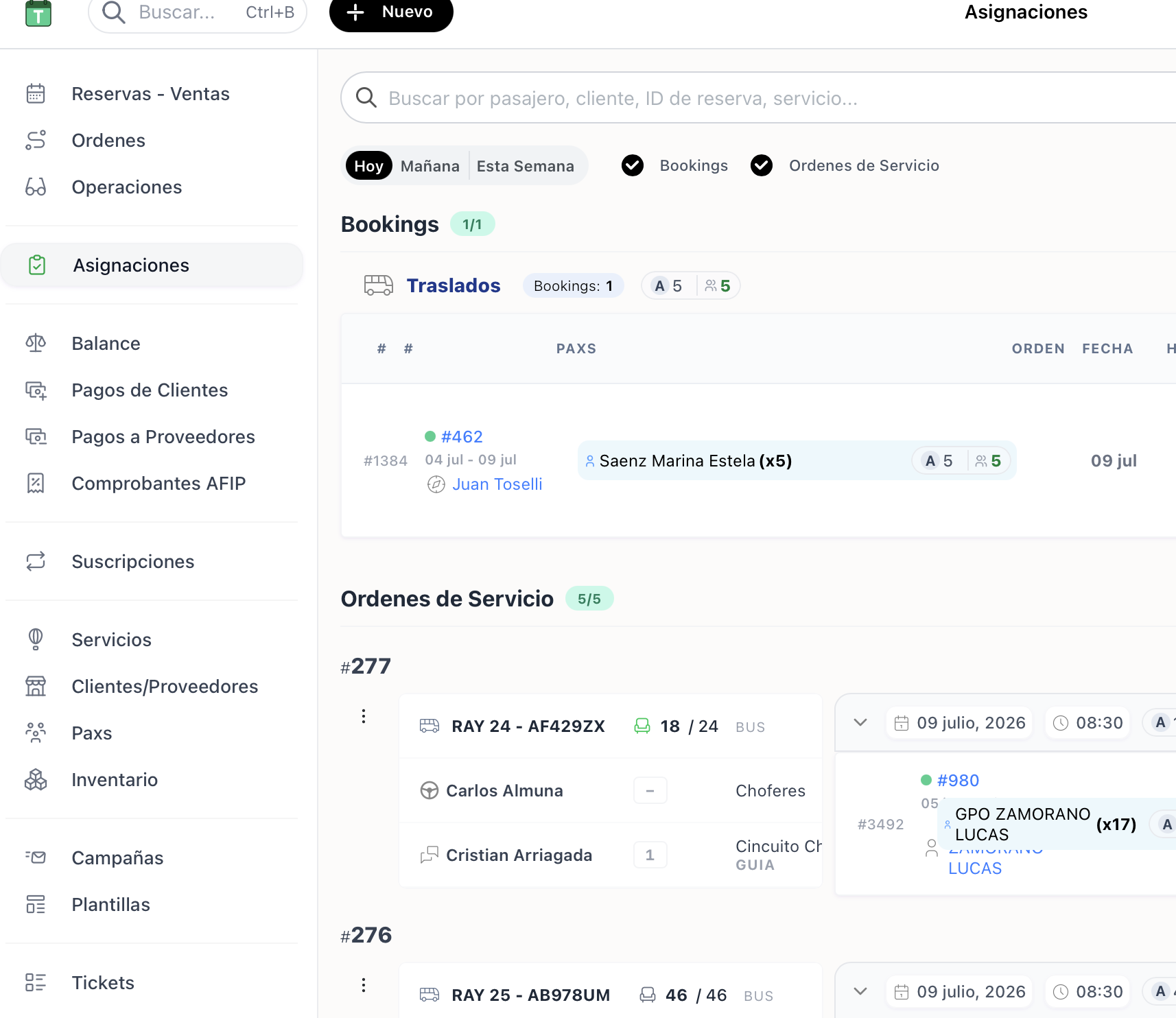Viewport: 1176px width, 1018px height.
Task: Click the FECHA column header
Action: point(1107,348)
